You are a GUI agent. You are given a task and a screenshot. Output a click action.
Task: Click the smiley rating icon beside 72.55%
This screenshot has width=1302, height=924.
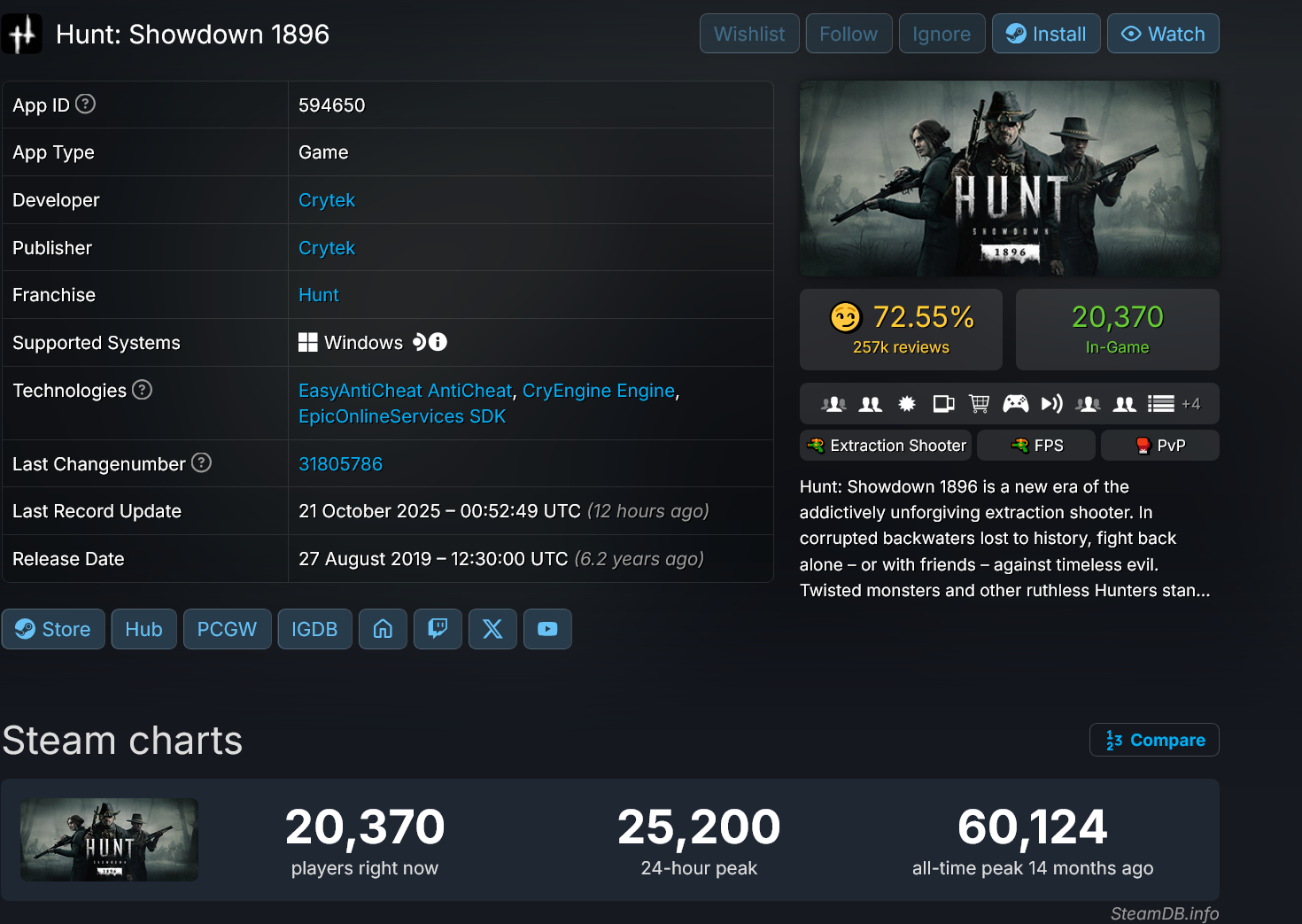pyautogui.click(x=846, y=317)
